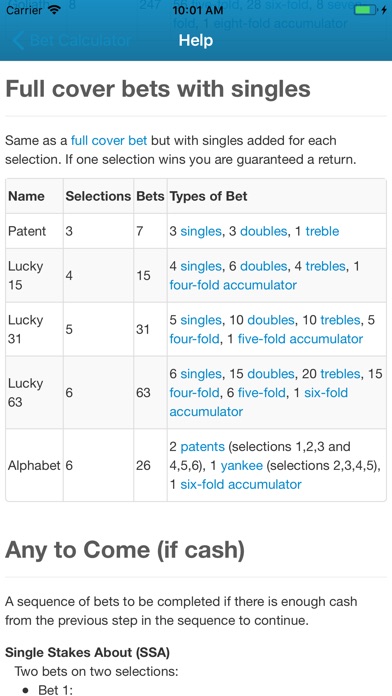The height and width of the screenshot is (696, 392).
Task: Open 'doubles' link in Lucky 63 row
Action: click(270, 374)
